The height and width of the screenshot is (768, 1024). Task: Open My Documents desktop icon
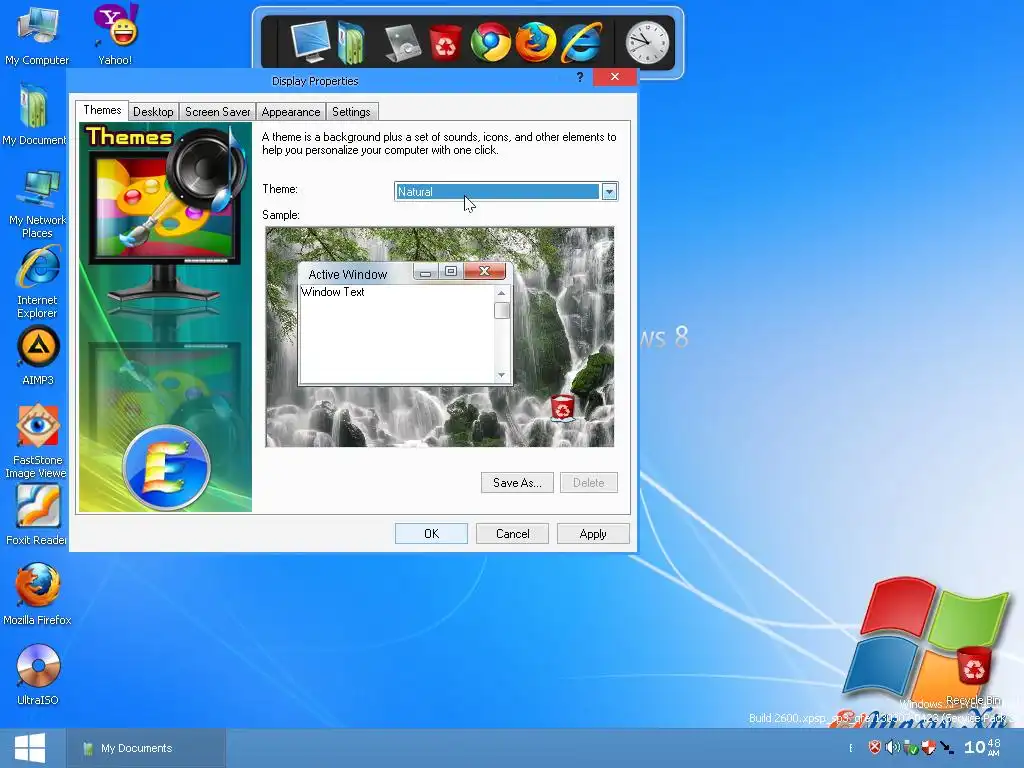click(35, 115)
